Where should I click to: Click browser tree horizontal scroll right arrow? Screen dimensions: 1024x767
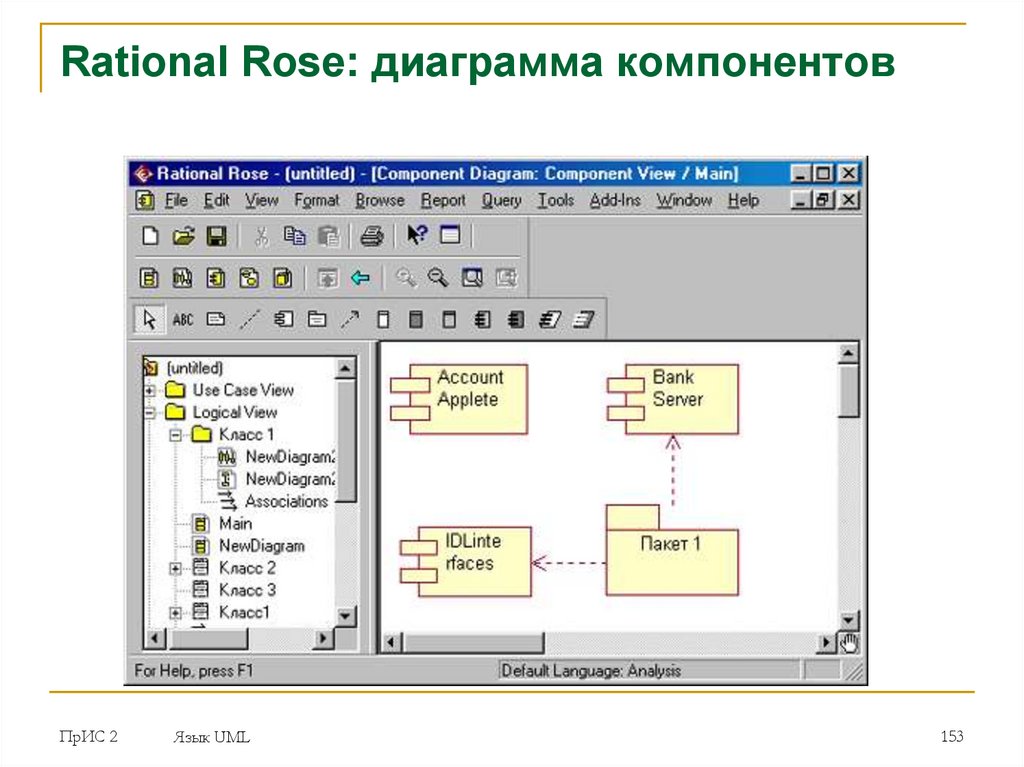point(323,638)
